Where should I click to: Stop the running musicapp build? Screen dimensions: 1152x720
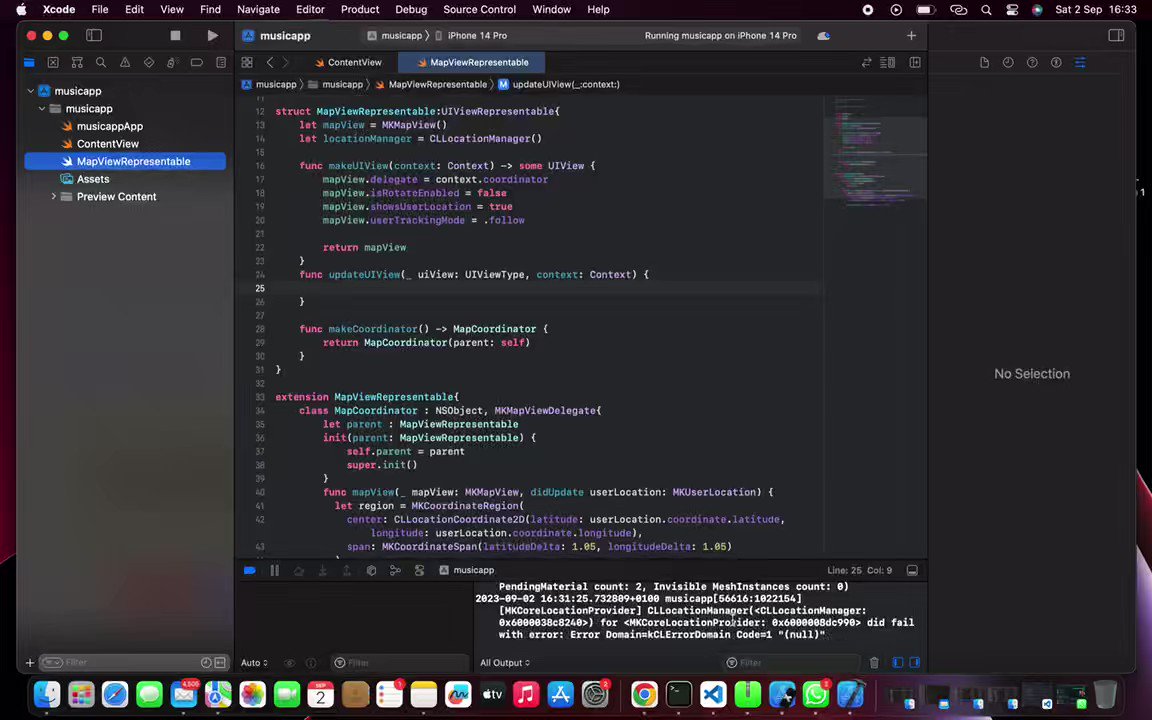[175, 35]
